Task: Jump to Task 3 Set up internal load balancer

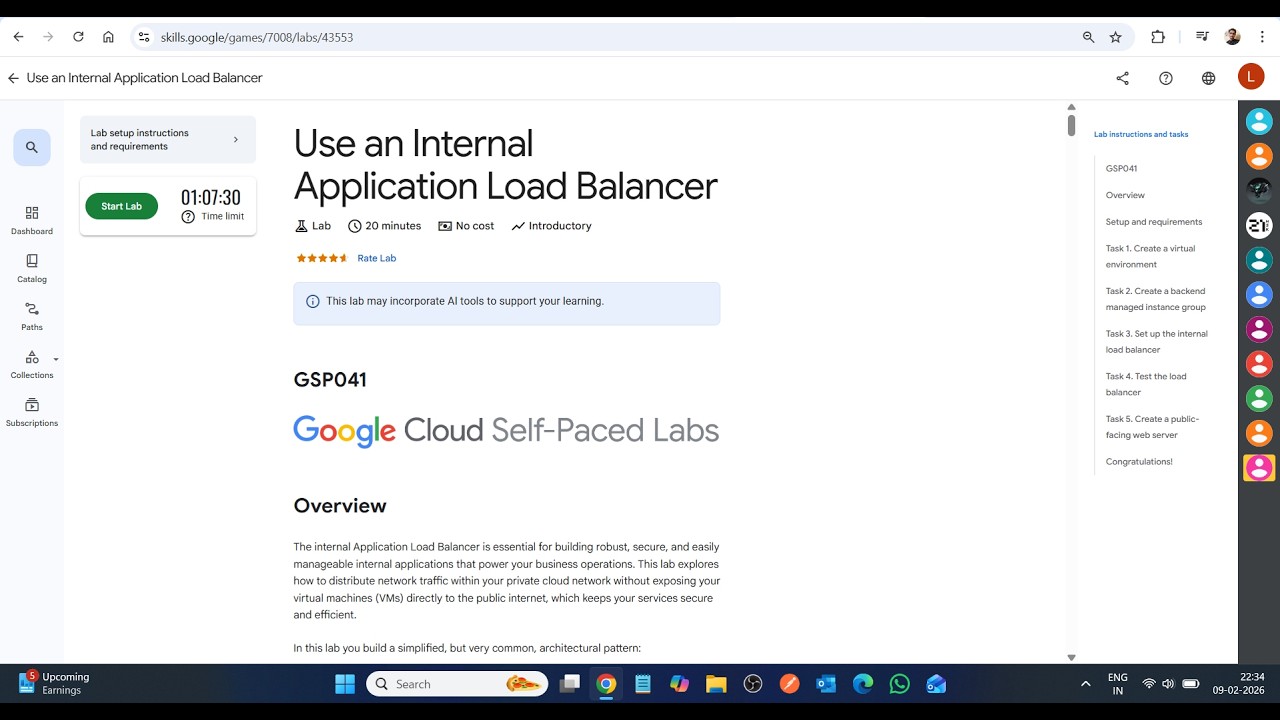Action: coord(1156,342)
